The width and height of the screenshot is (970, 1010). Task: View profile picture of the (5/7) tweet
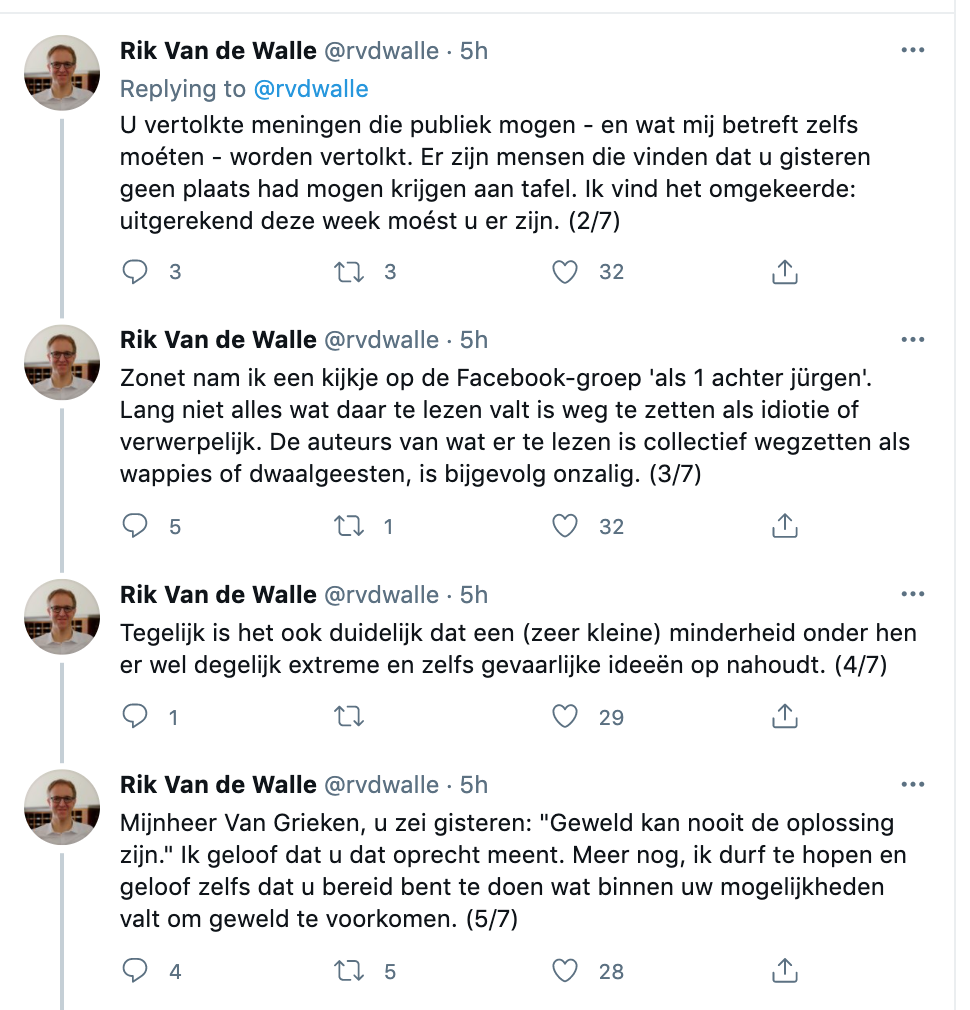pyautogui.click(x=62, y=807)
